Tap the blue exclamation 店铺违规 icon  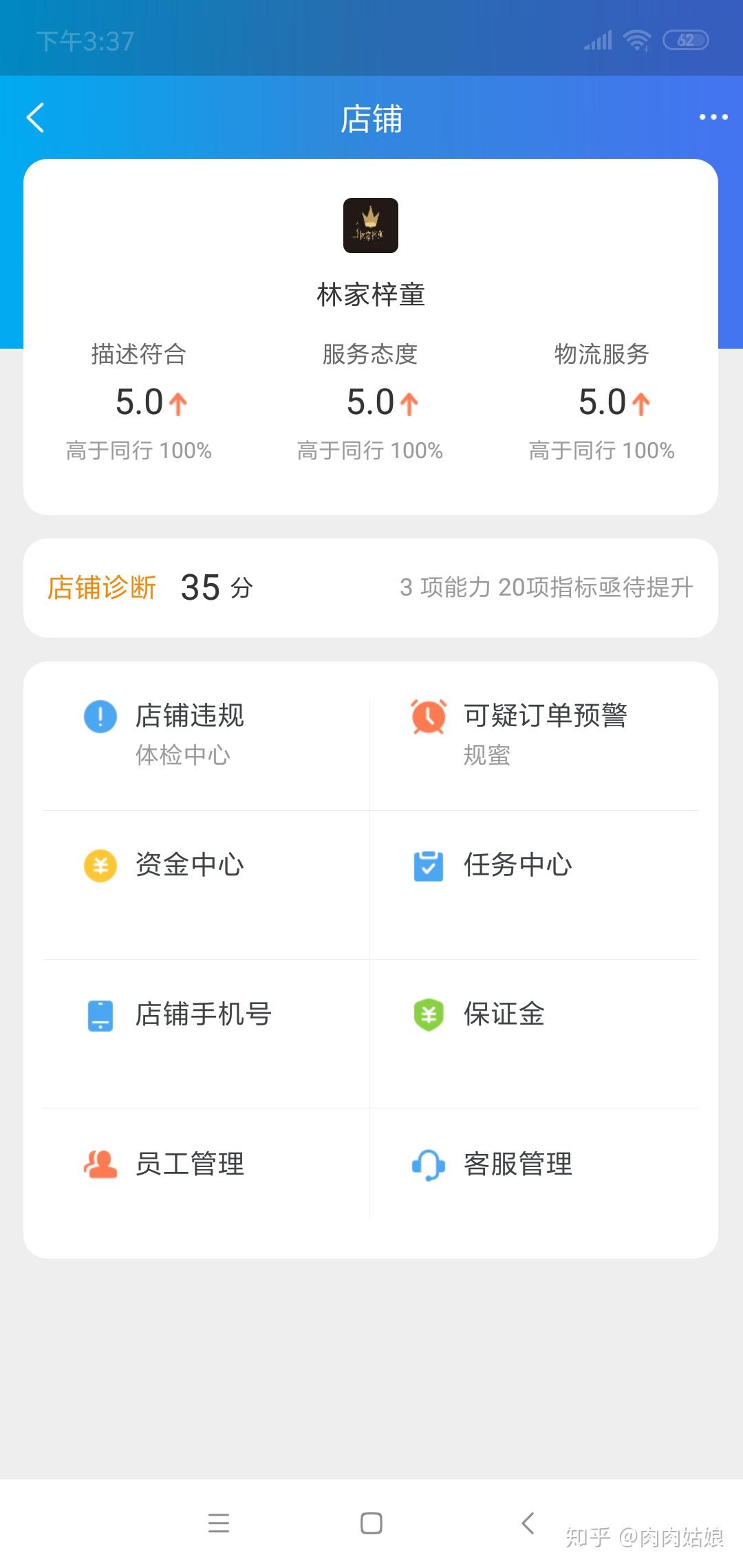tap(100, 716)
